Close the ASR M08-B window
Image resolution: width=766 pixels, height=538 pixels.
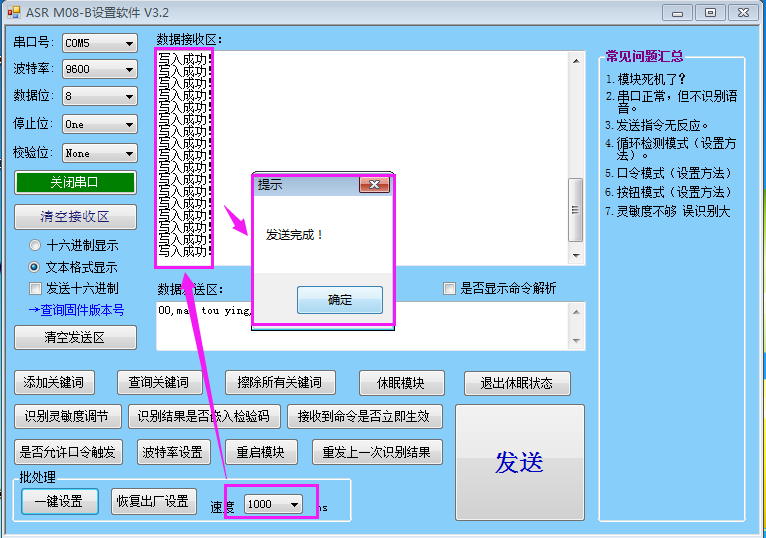[x=744, y=13]
